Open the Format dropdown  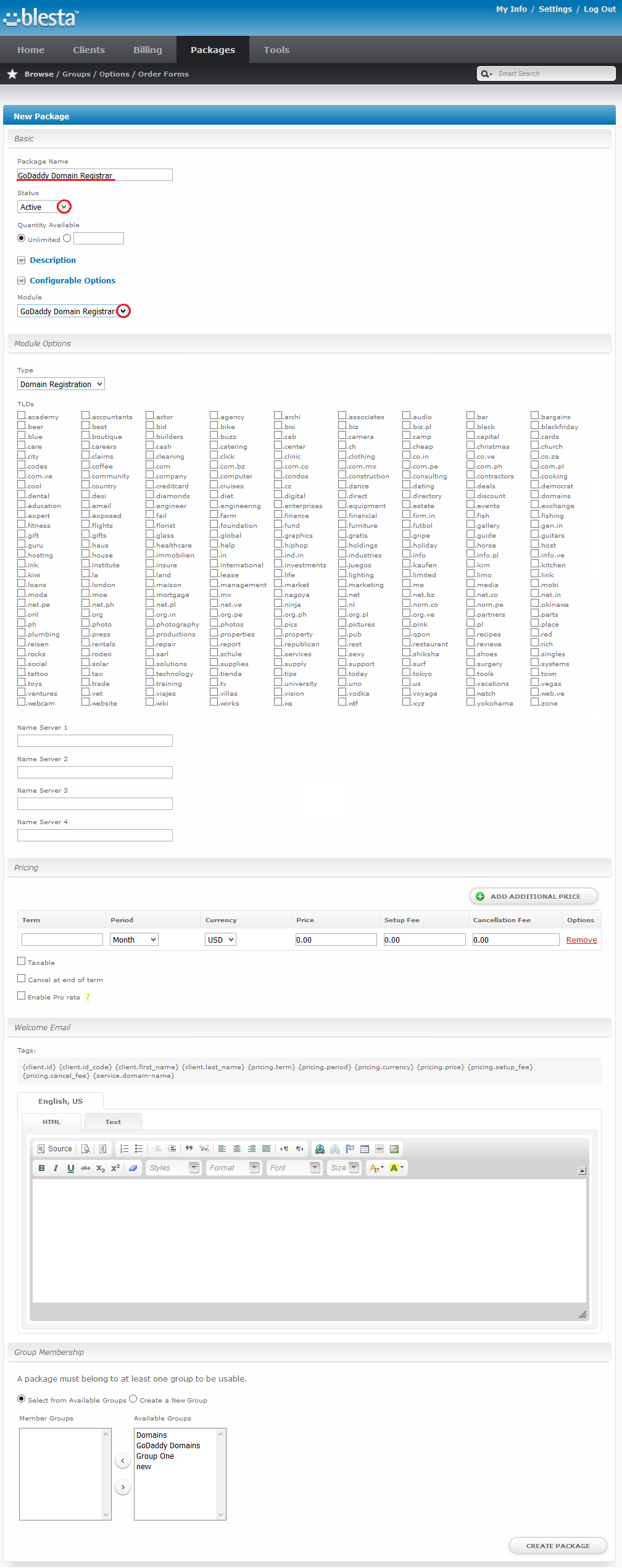[x=234, y=1168]
